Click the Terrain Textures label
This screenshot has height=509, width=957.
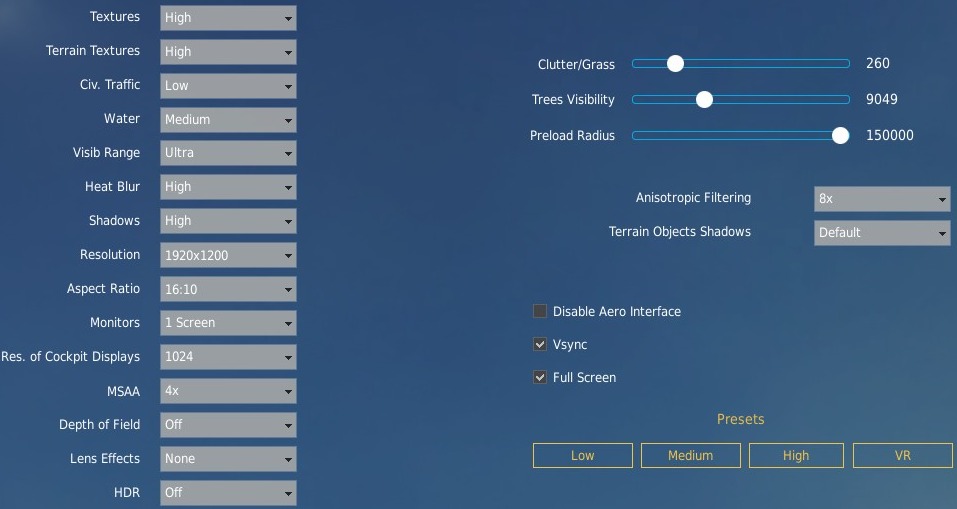93,51
